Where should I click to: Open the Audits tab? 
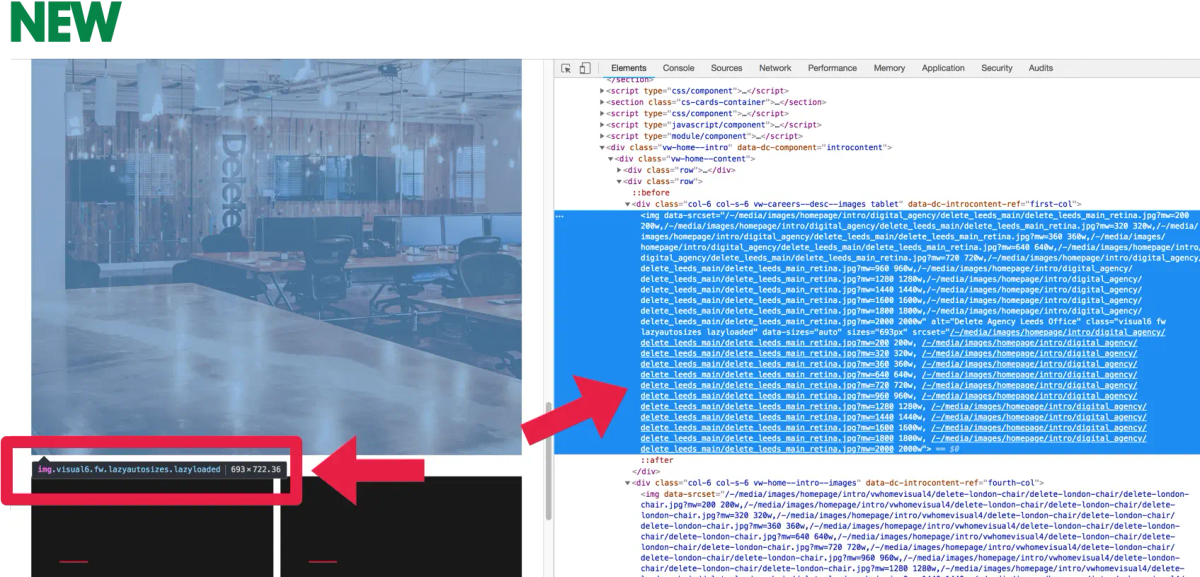(1041, 68)
